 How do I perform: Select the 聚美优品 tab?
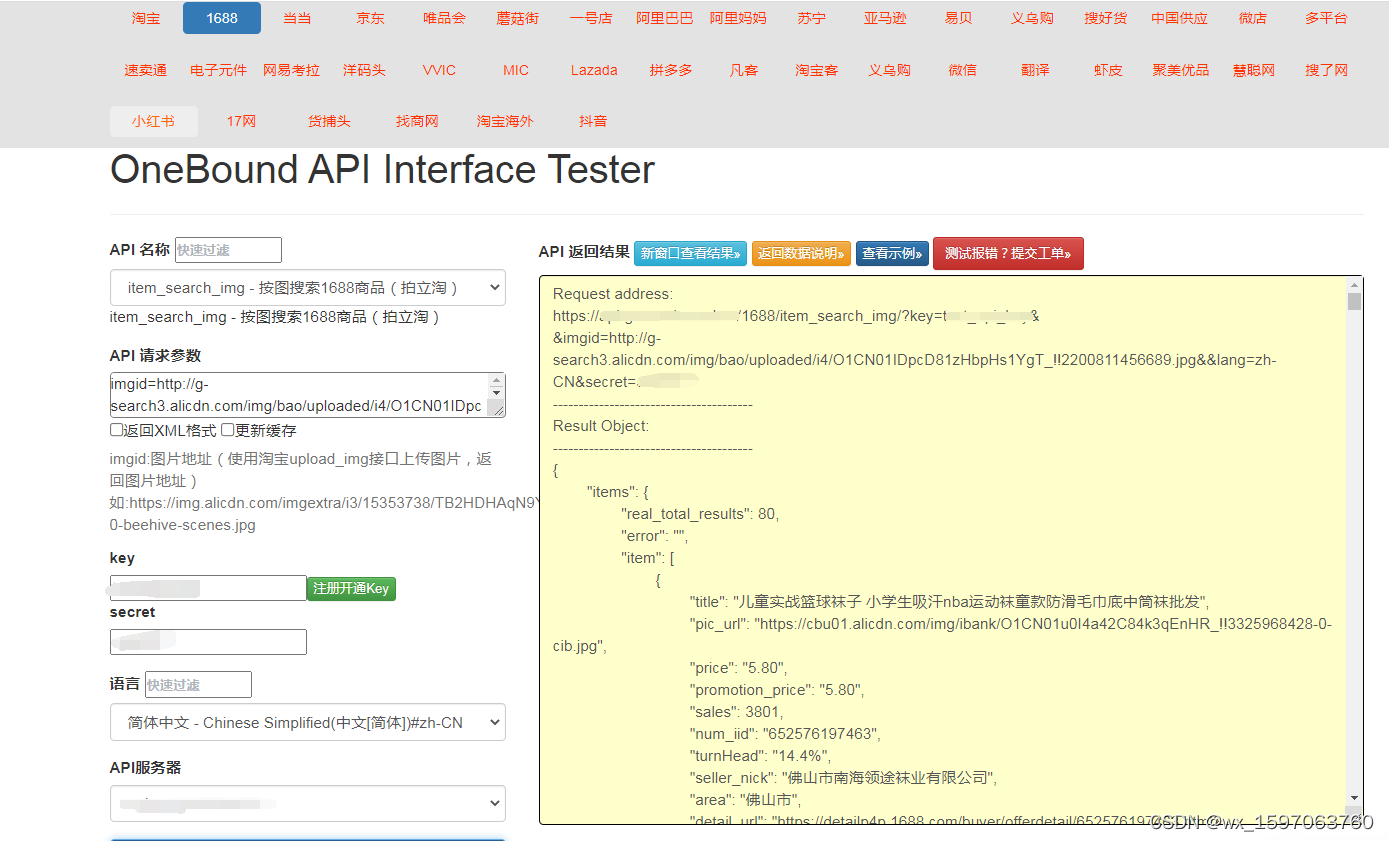[x=1181, y=70]
